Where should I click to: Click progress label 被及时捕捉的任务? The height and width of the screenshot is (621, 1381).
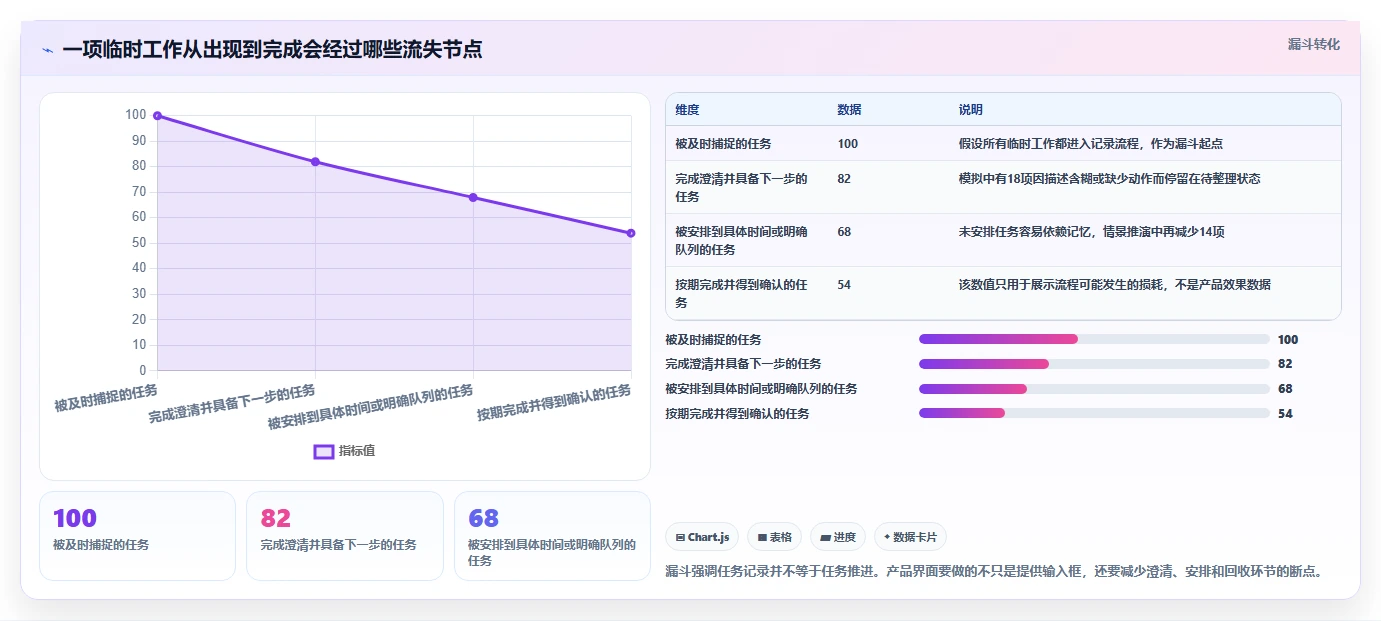[713, 340]
